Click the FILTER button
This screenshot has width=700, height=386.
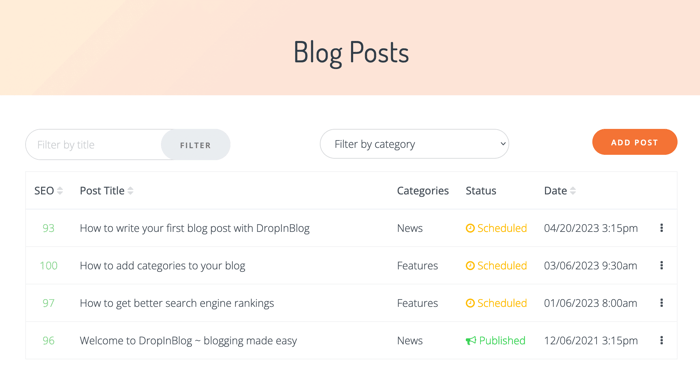(x=196, y=145)
